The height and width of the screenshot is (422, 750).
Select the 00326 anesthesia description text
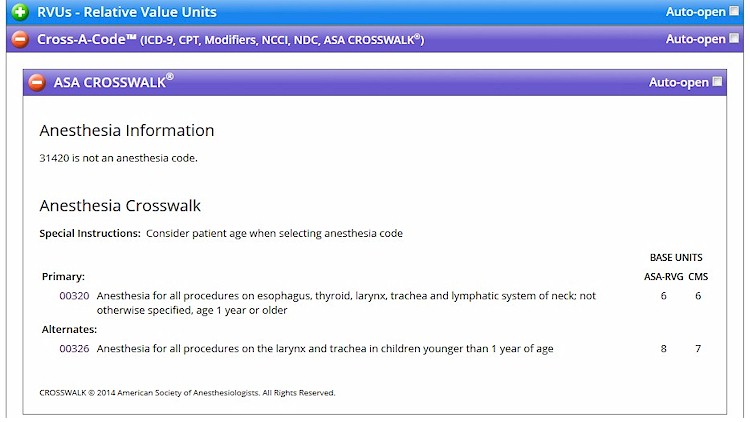[x=325, y=348]
